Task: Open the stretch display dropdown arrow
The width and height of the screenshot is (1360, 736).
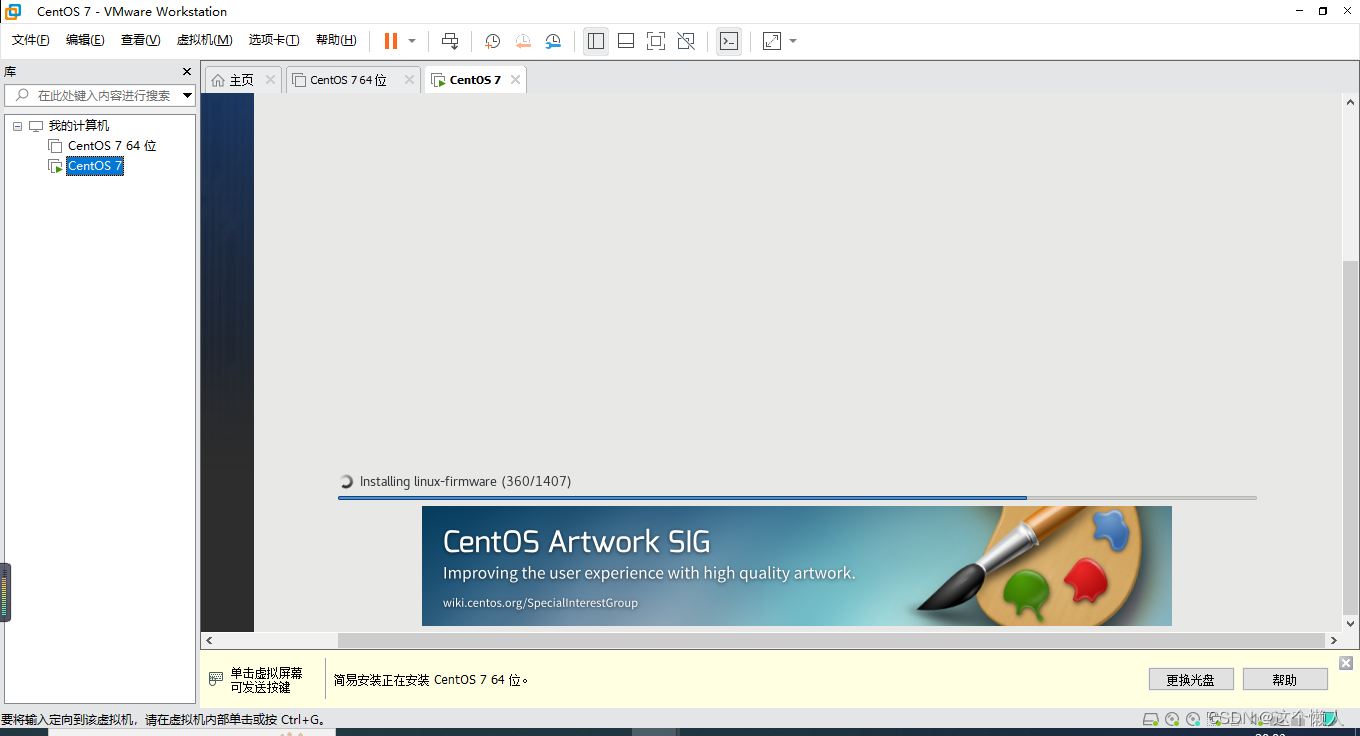Action: click(x=793, y=41)
